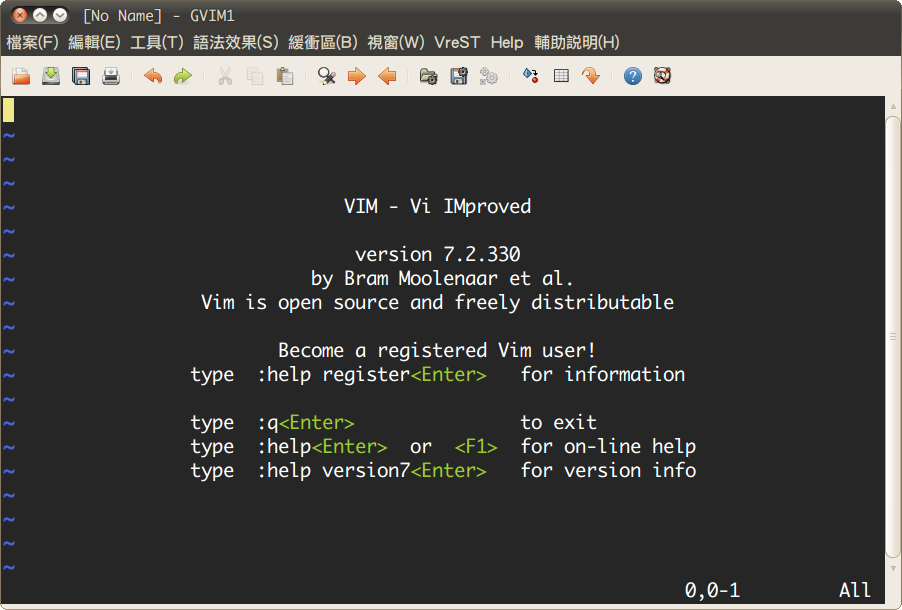This screenshot has width=902, height=610.
Task: Open the 語法效果(S) Syntax menu
Action: coord(236,43)
